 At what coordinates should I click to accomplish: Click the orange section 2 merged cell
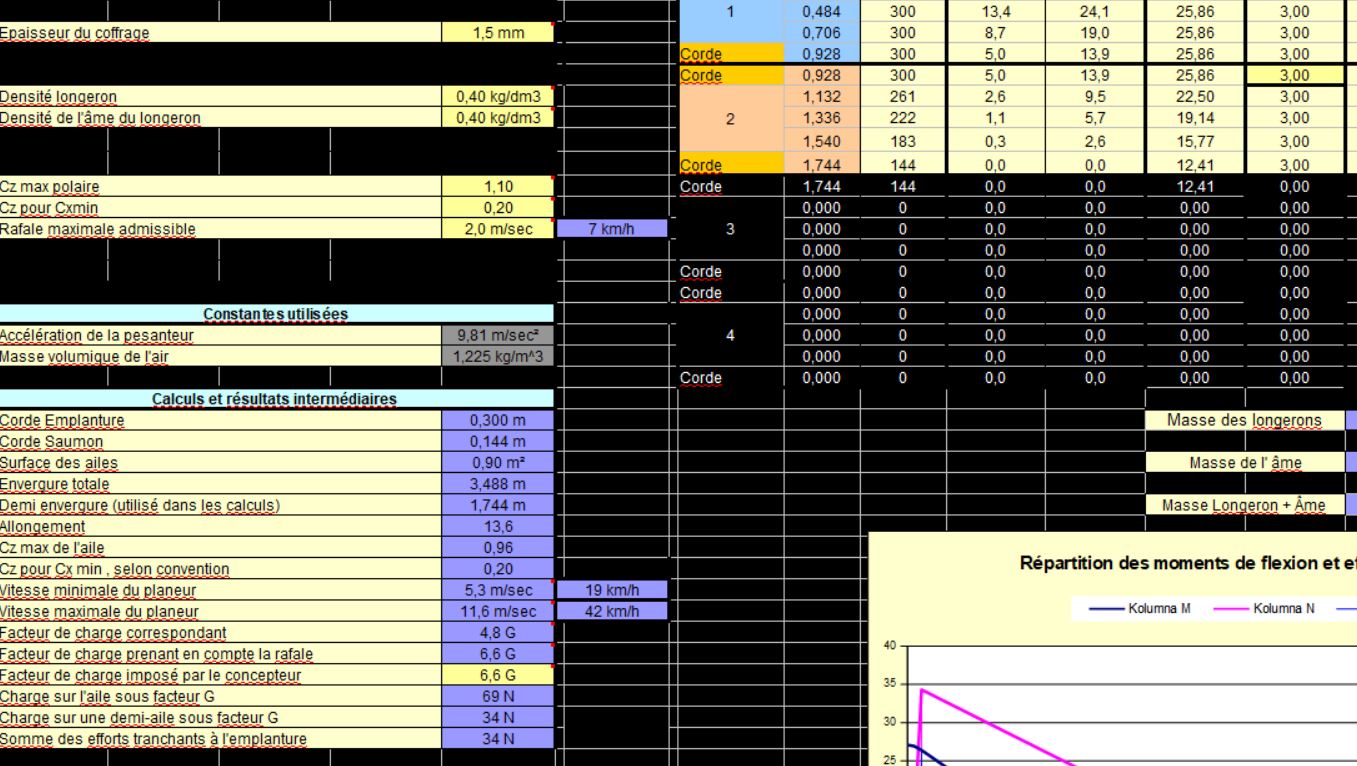[729, 119]
